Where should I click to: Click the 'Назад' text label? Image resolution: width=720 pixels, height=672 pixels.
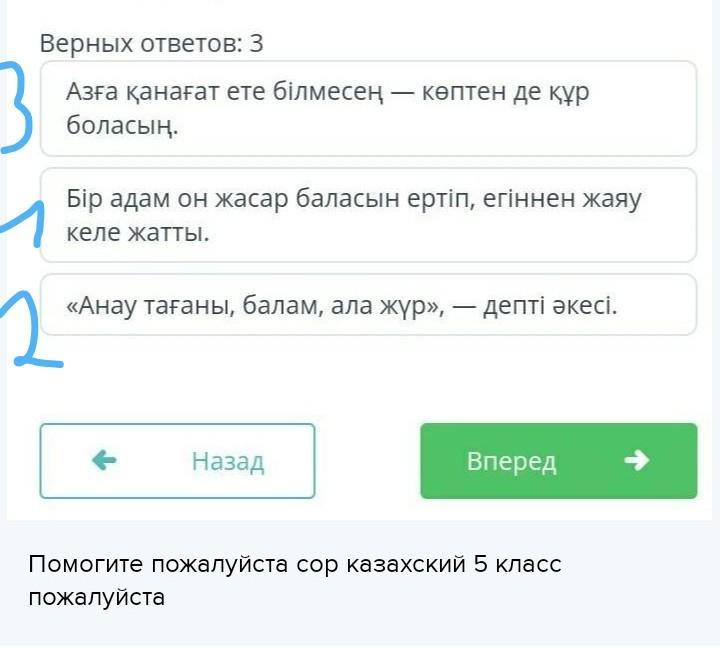(228, 461)
